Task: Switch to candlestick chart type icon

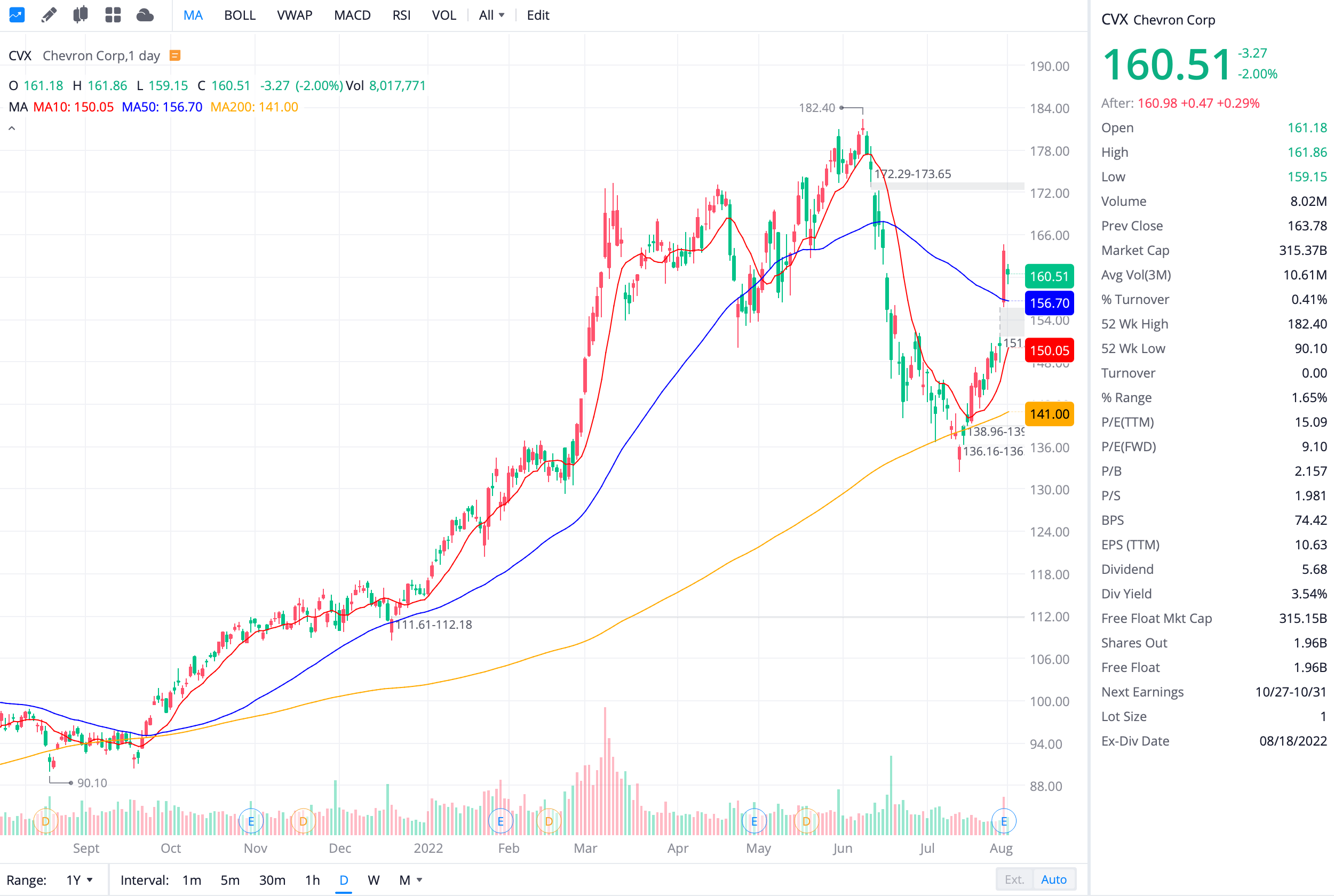Action: [81, 15]
